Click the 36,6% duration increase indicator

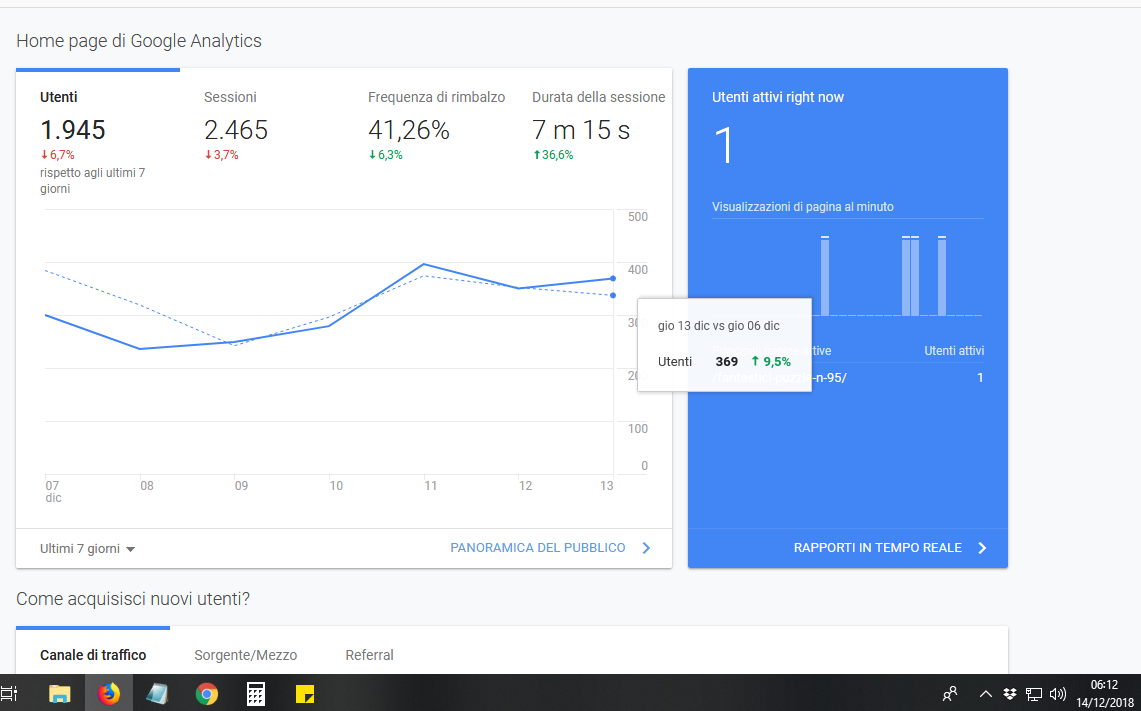(553, 155)
